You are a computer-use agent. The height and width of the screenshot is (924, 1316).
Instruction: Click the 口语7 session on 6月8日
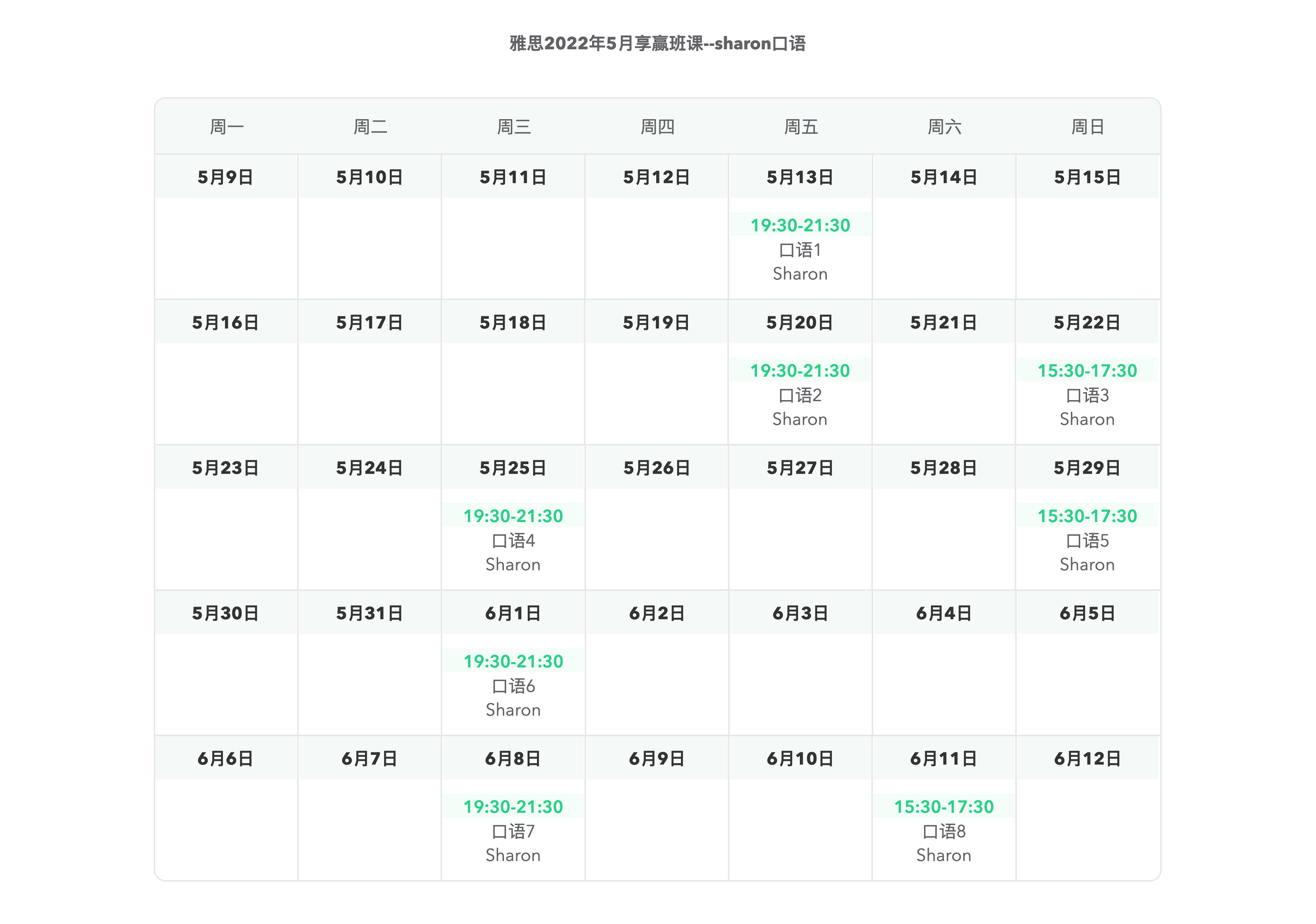pos(513,832)
